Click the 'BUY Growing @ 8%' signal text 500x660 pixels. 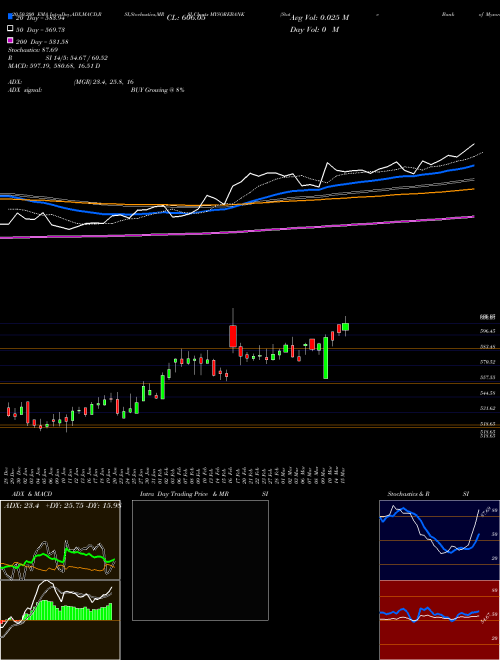pos(157,90)
